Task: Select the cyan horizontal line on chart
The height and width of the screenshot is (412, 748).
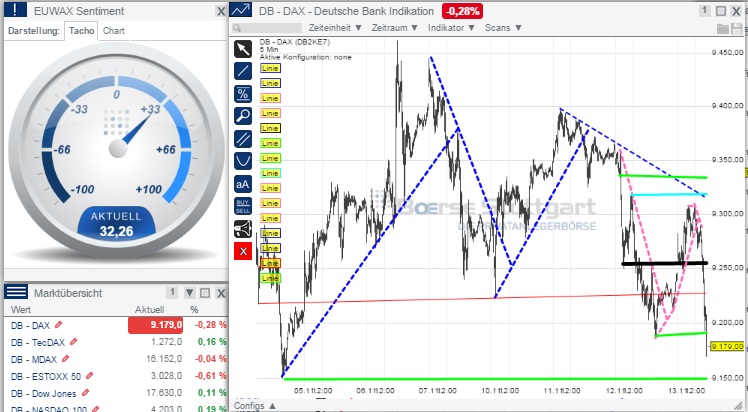Action: [x=668, y=195]
